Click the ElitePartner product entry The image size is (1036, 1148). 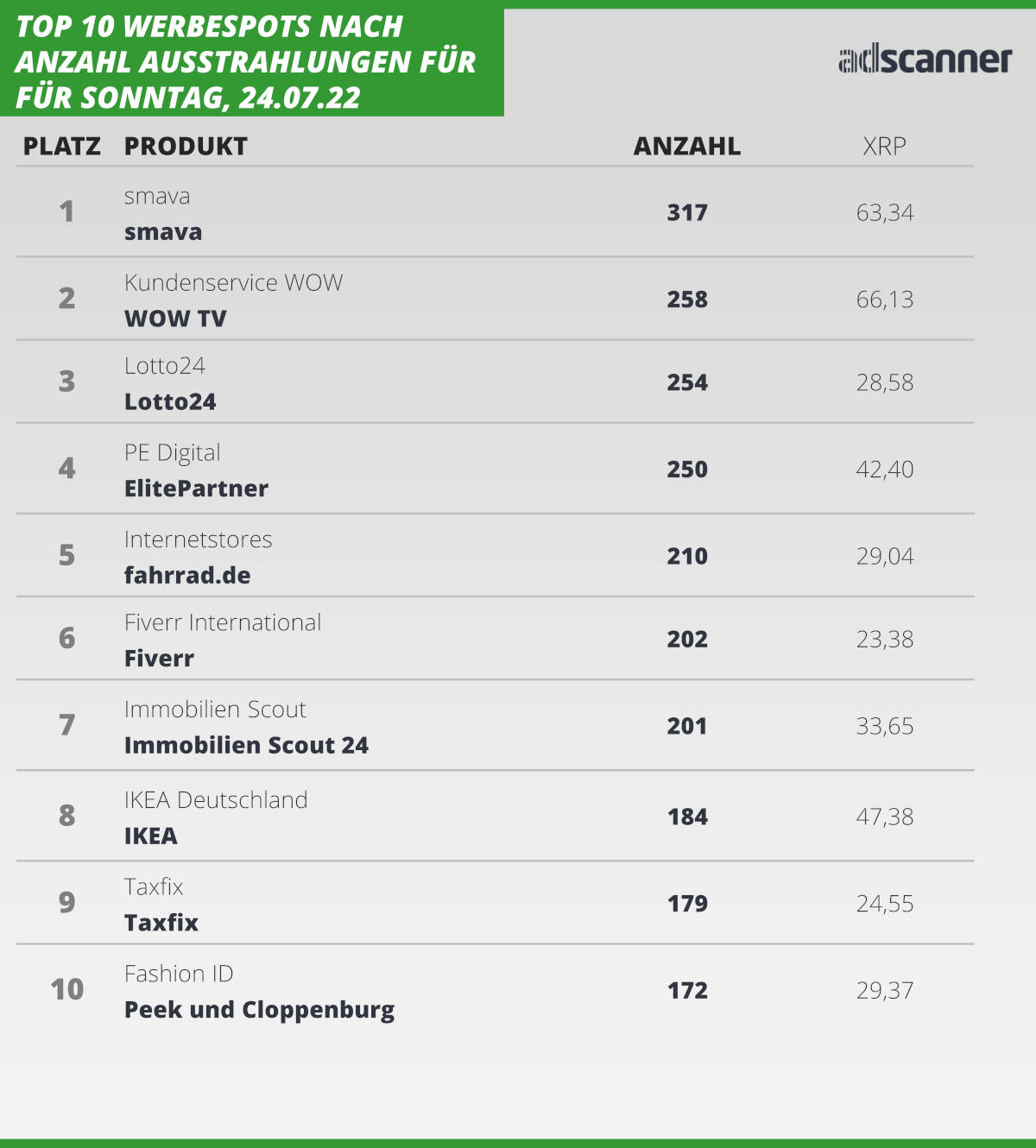click(196, 489)
